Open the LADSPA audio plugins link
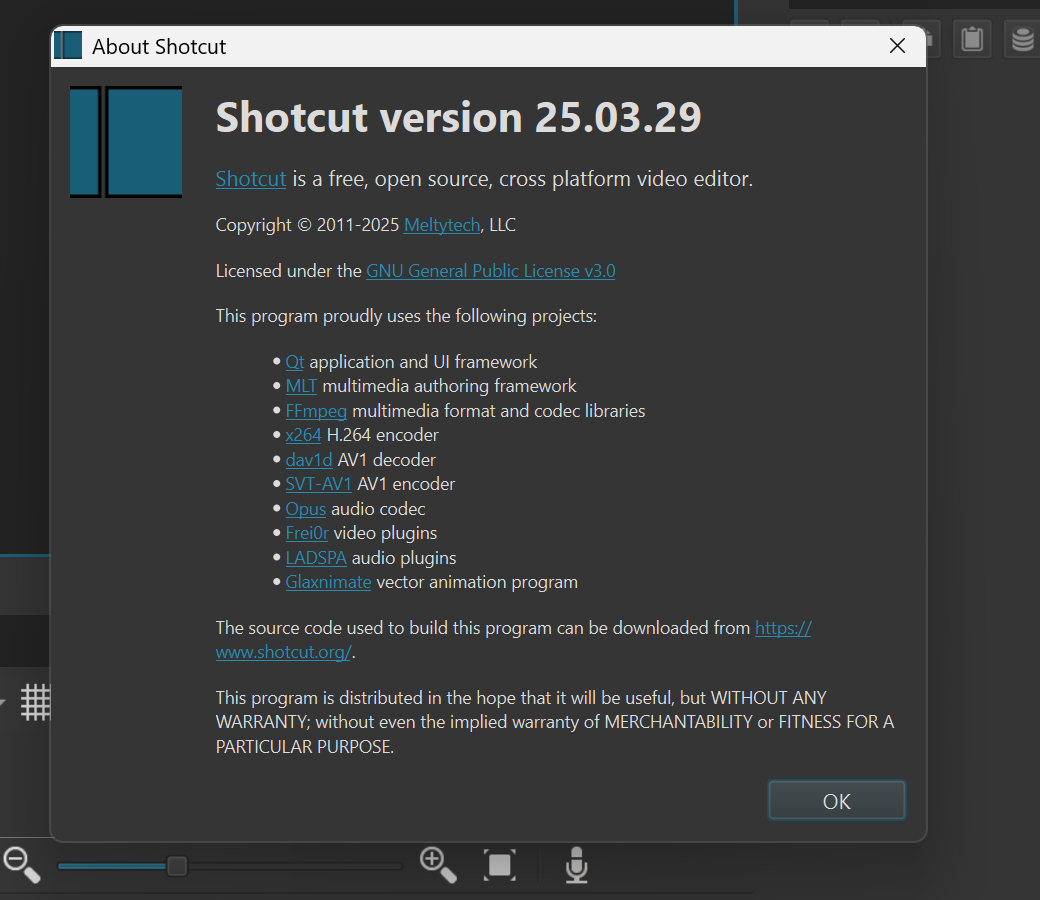 (x=316, y=558)
